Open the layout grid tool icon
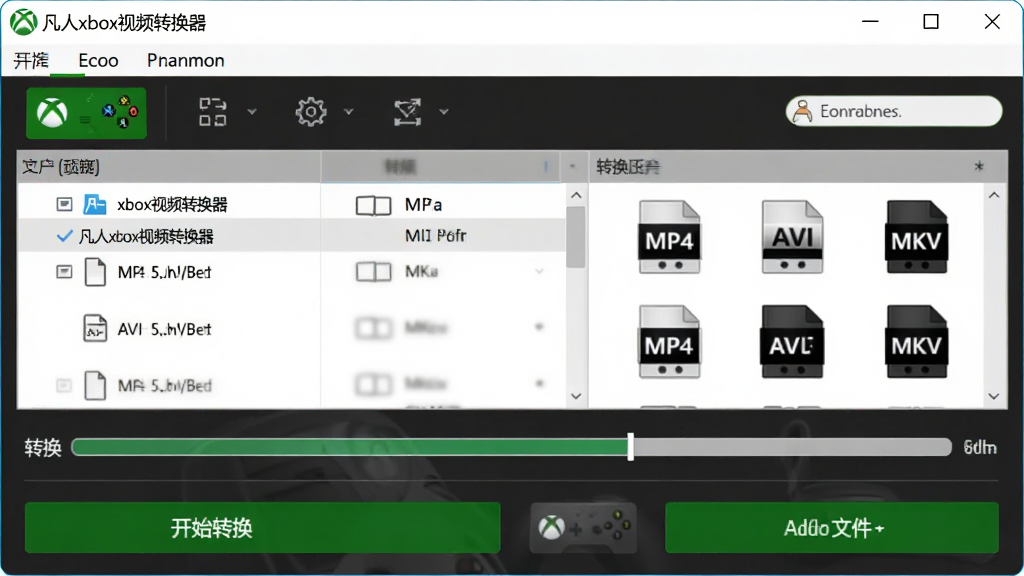 click(x=213, y=112)
